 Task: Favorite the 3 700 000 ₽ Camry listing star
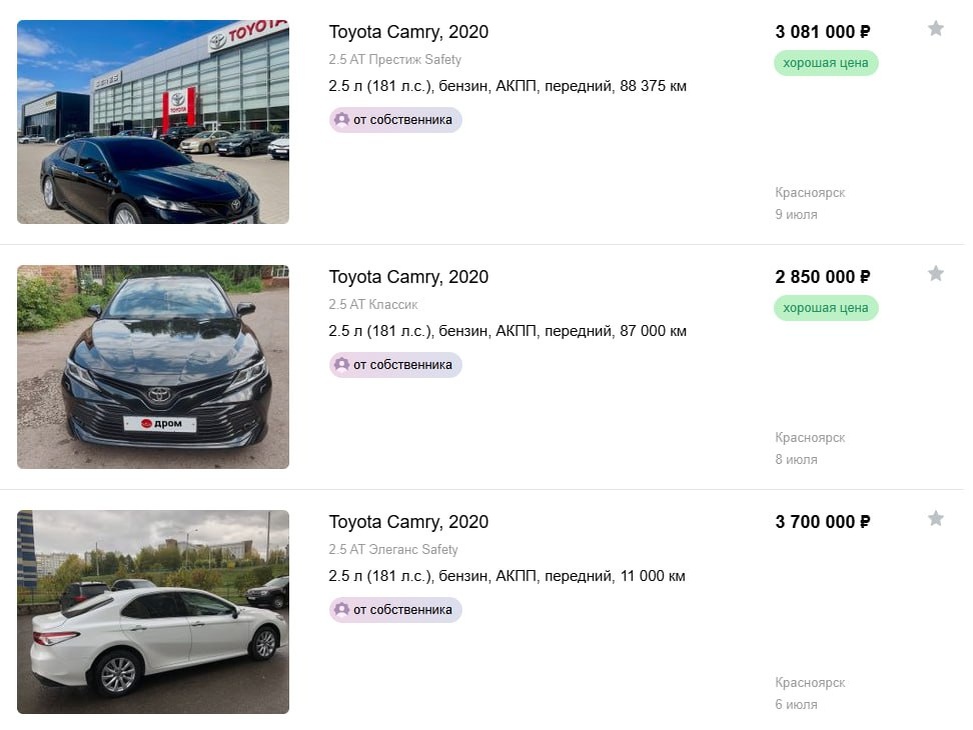coord(936,518)
